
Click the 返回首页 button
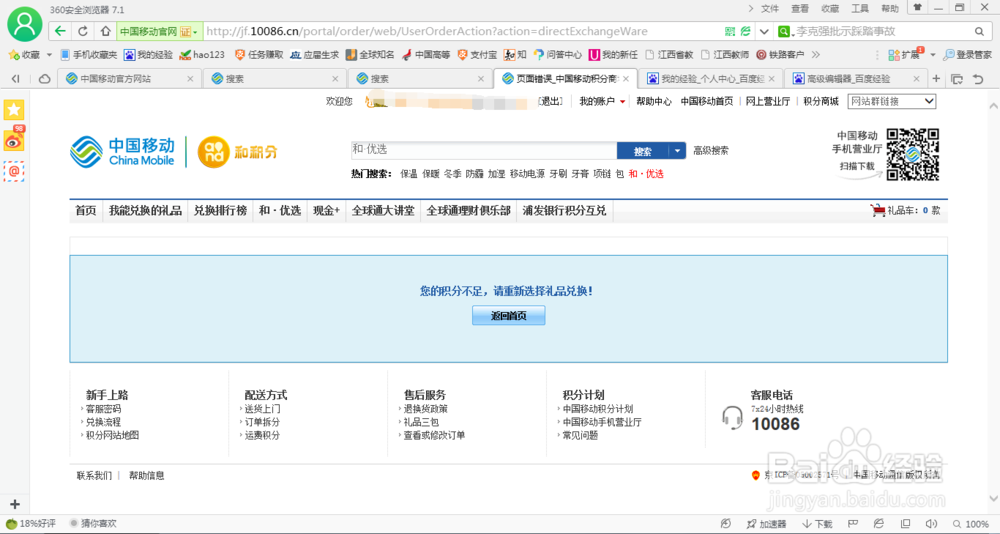(508, 315)
